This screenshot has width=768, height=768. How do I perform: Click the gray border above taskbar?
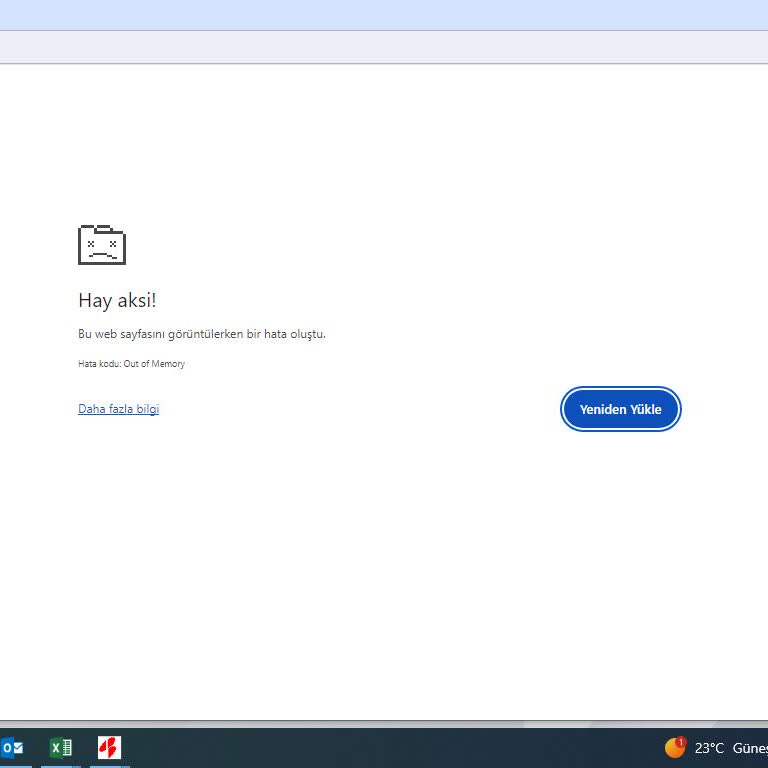pyautogui.click(x=384, y=723)
